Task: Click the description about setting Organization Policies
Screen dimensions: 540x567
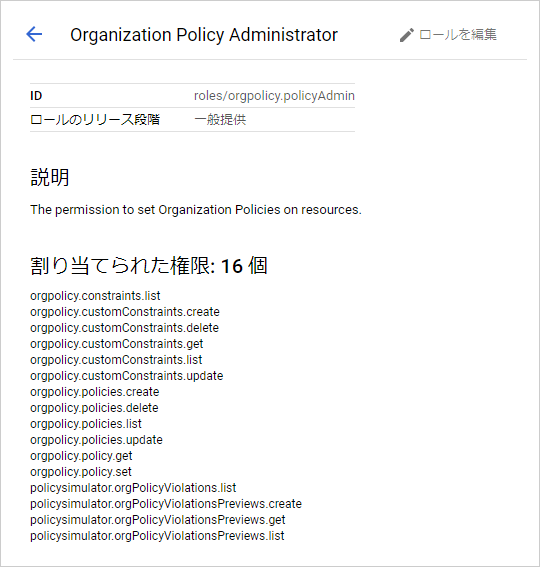Action: coord(196,210)
